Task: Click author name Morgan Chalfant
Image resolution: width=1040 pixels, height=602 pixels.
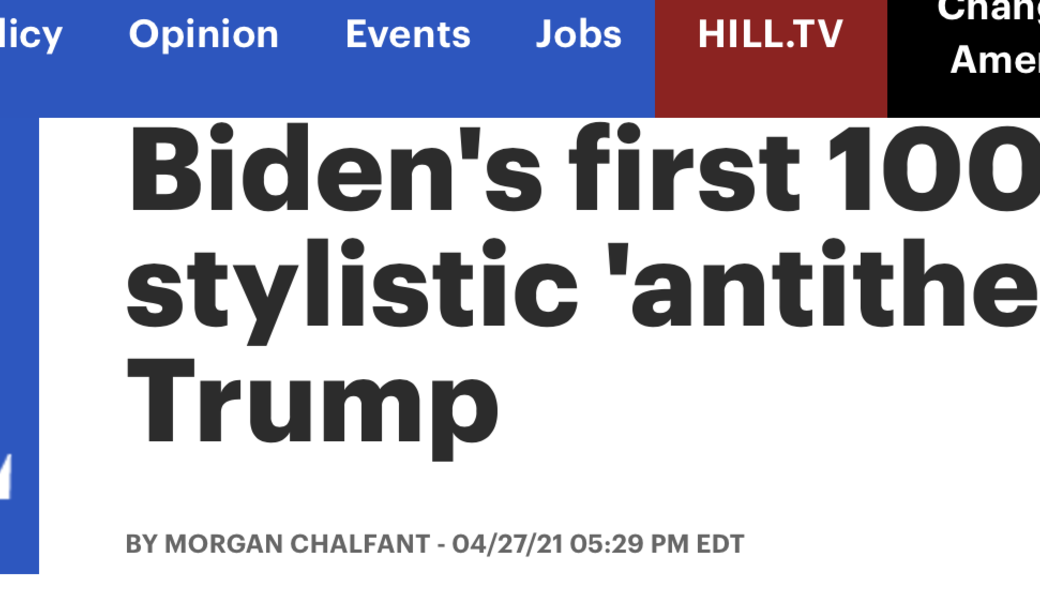Action: (x=296, y=545)
